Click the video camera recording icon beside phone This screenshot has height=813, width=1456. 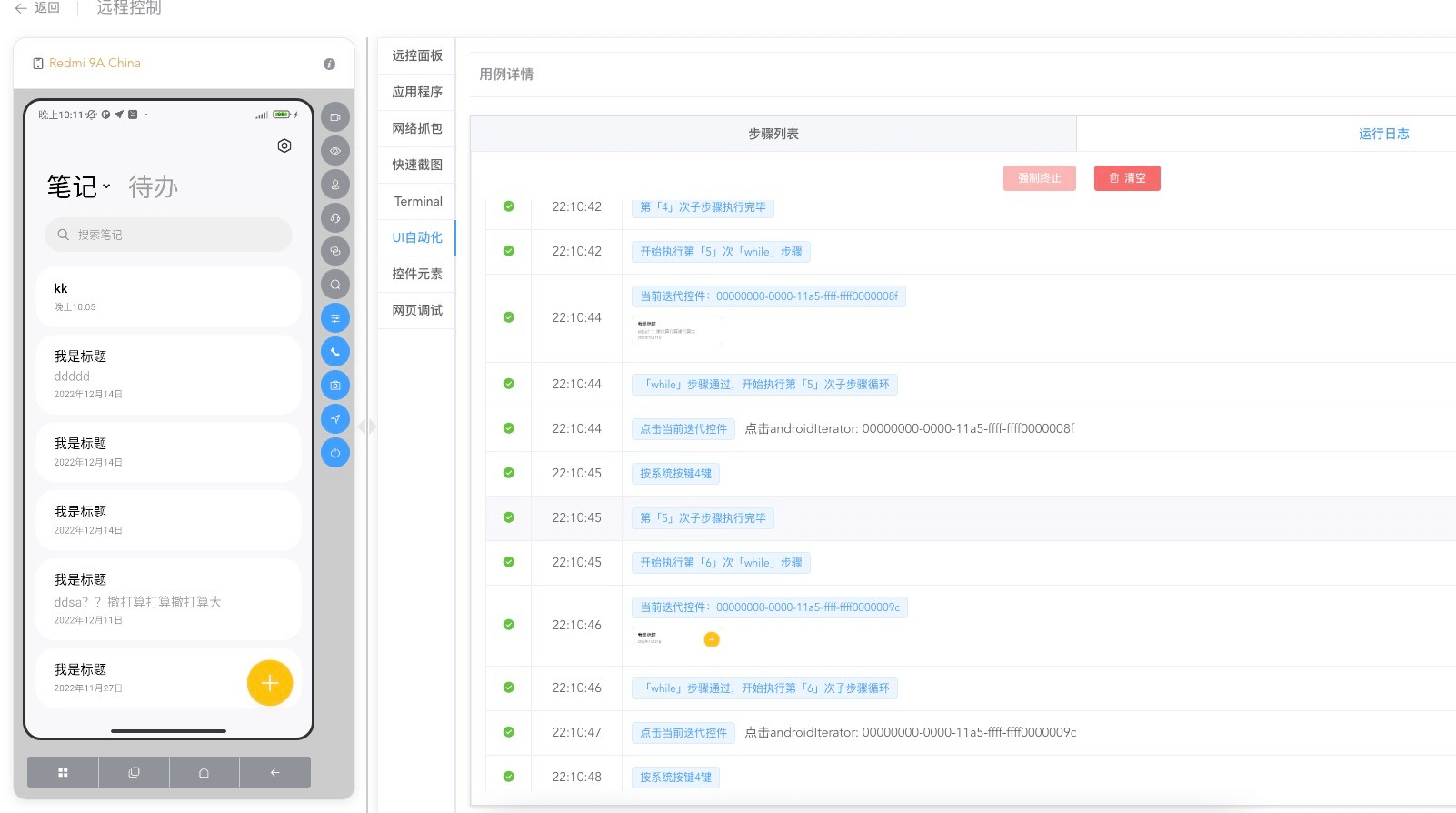(335, 117)
